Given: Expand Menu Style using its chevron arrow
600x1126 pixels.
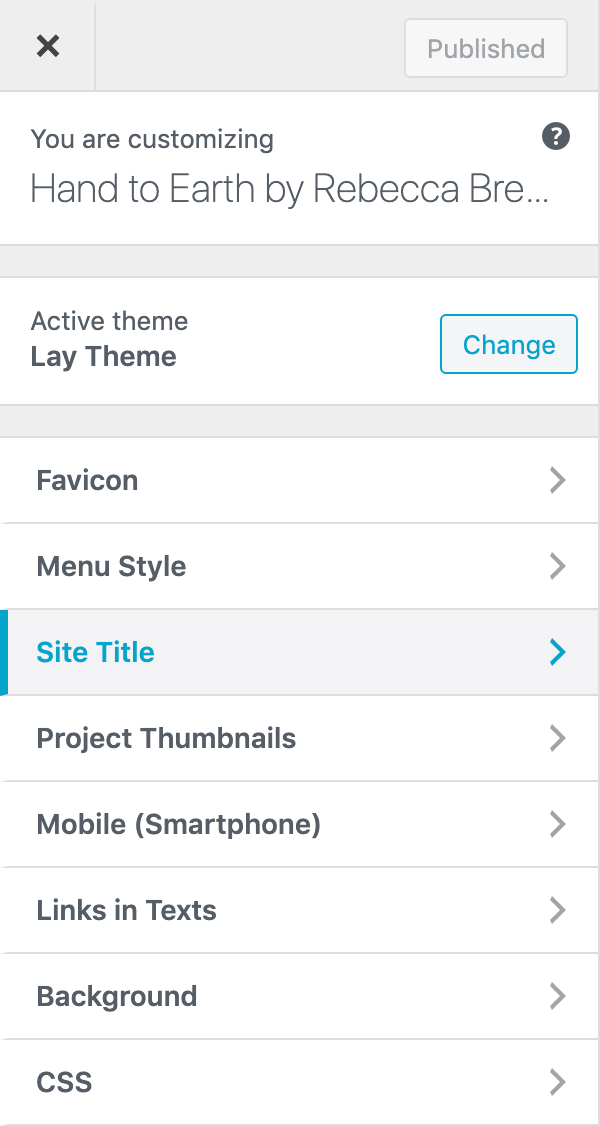Looking at the screenshot, I should pos(558,566).
